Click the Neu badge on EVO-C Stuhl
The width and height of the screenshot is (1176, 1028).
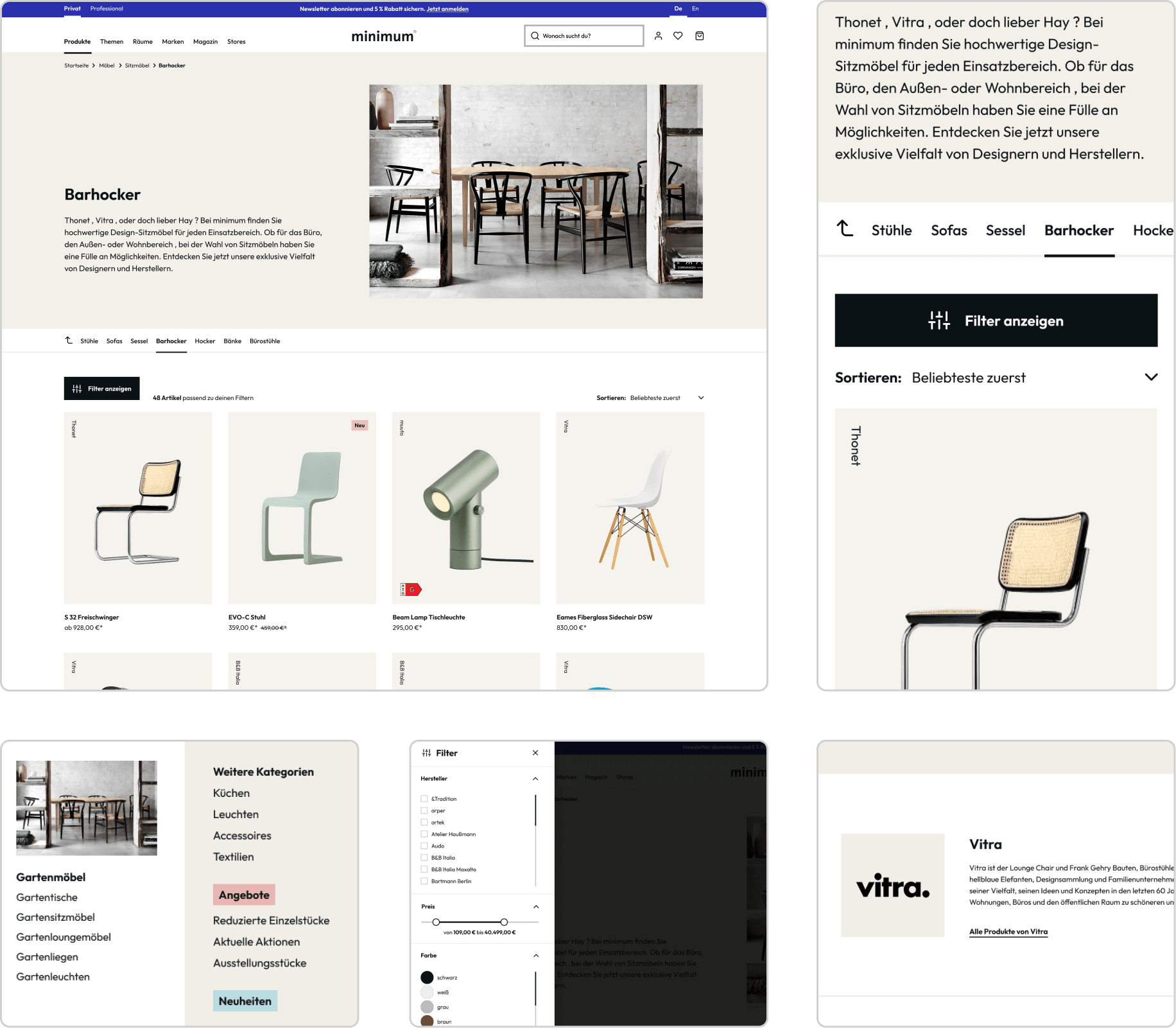tap(359, 425)
